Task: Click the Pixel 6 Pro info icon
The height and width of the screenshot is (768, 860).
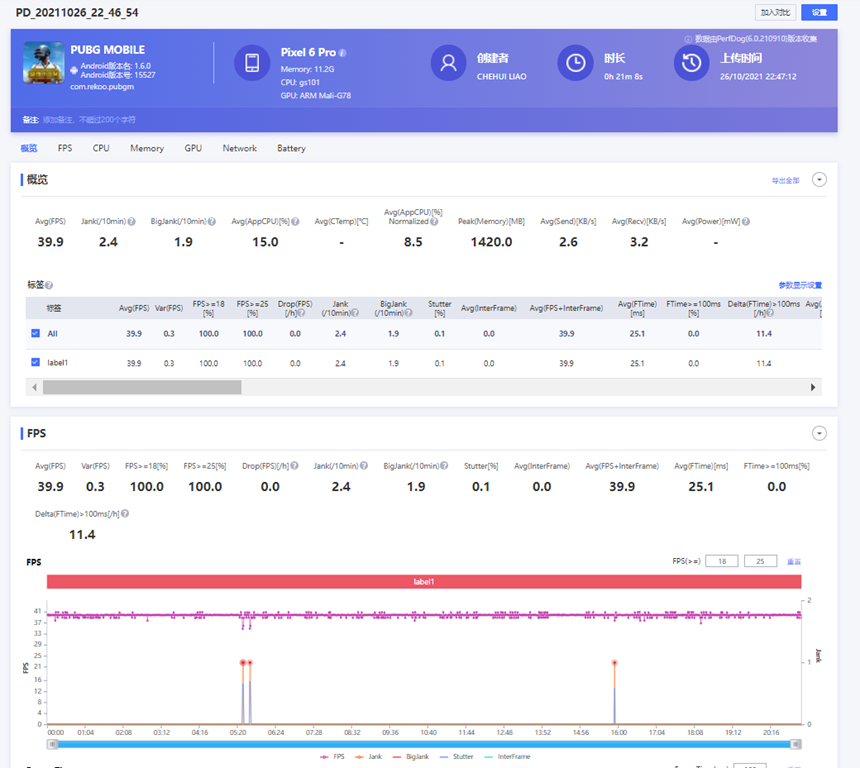Action: [x=343, y=53]
